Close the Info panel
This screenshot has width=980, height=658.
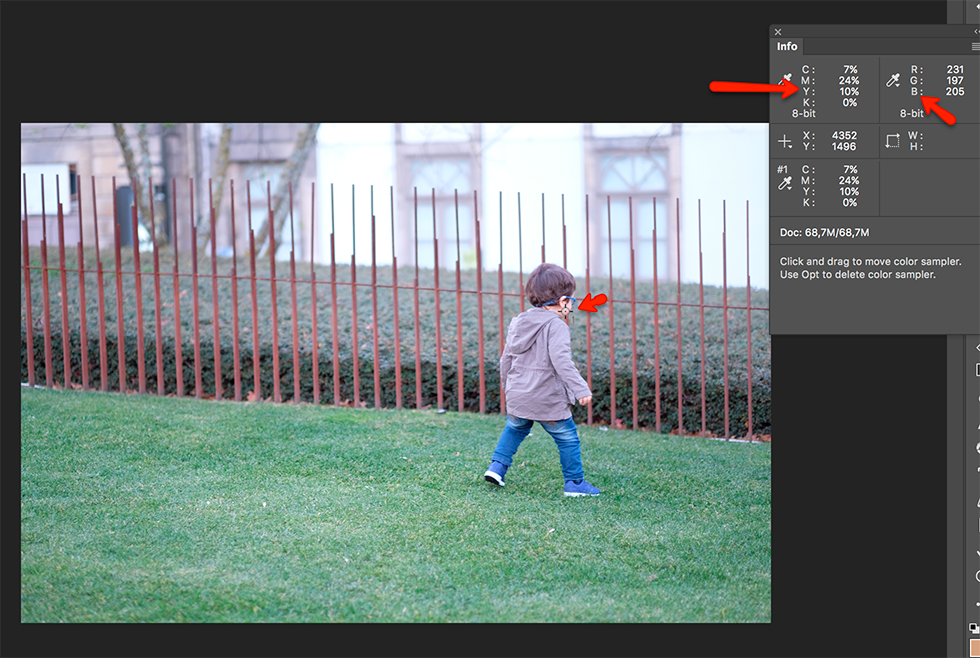779,32
